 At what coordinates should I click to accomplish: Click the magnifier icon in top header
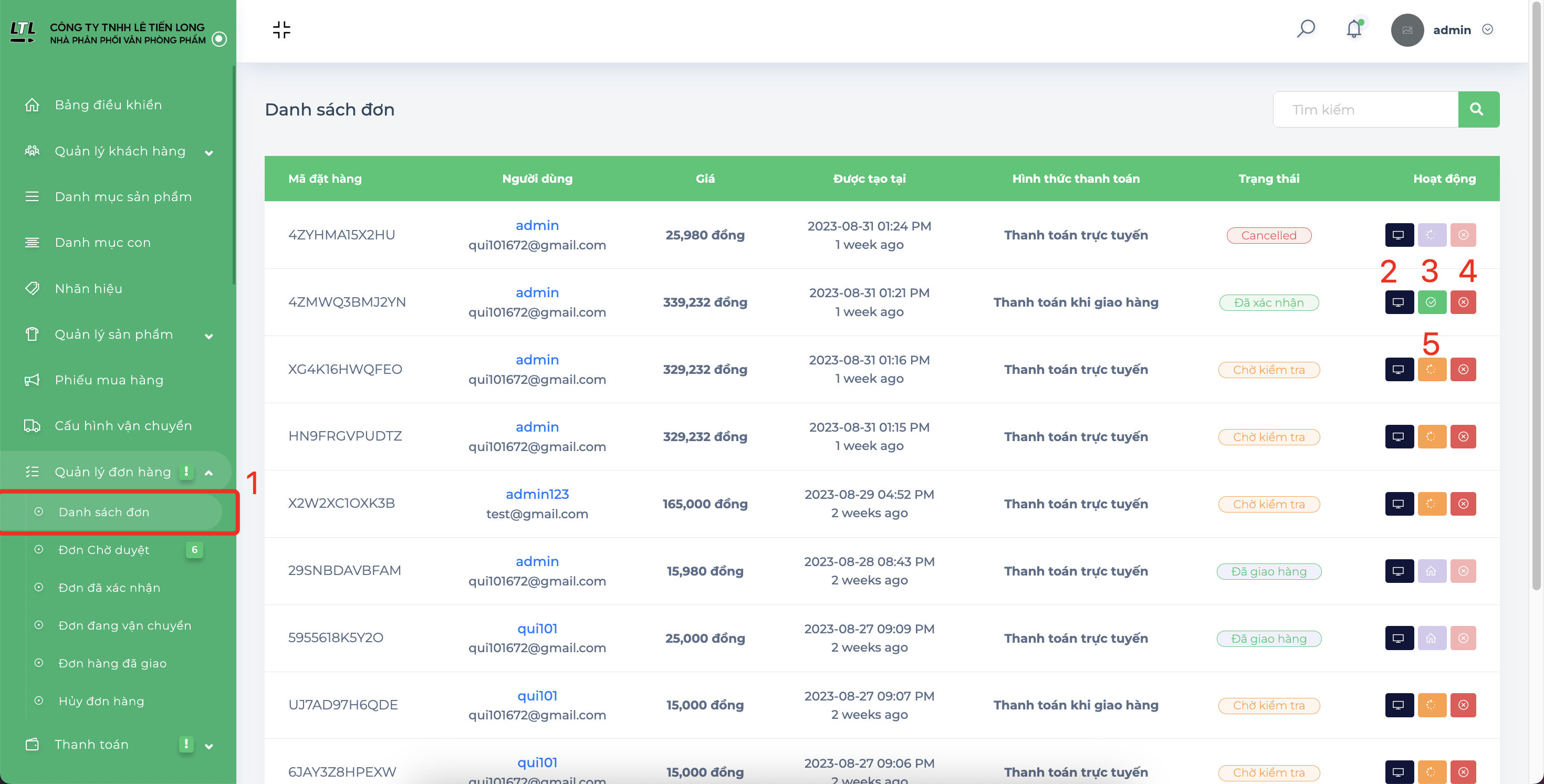(1306, 29)
